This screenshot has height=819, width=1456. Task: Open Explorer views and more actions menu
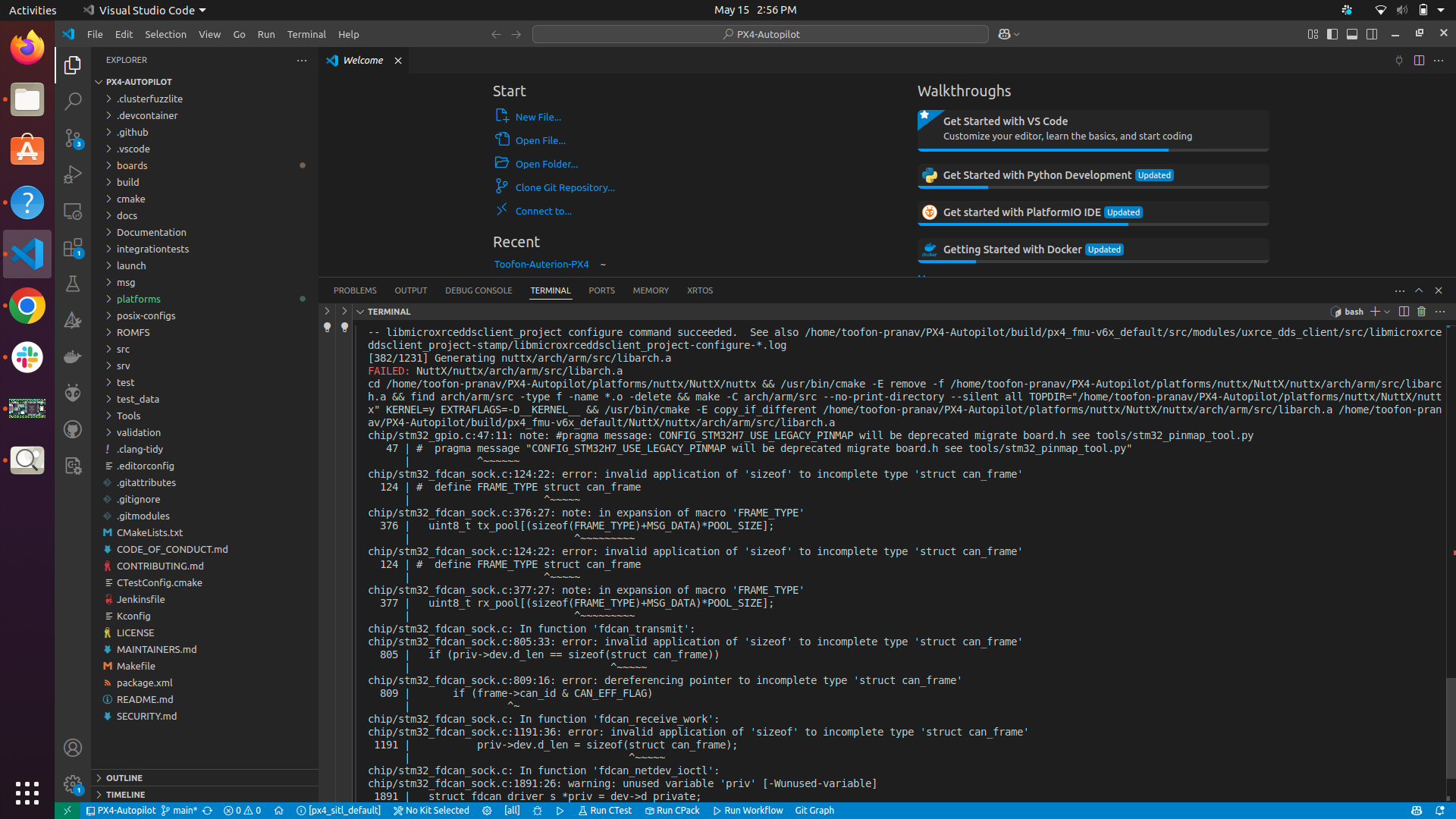[302, 60]
